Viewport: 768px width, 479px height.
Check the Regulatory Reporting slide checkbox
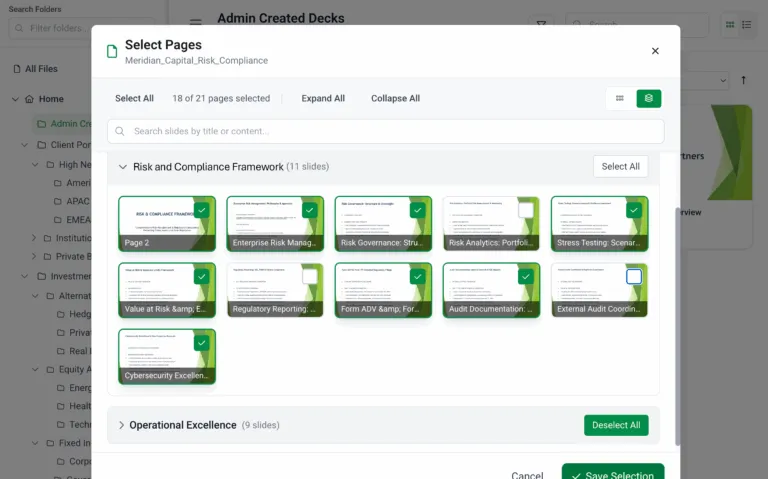point(310,277)
